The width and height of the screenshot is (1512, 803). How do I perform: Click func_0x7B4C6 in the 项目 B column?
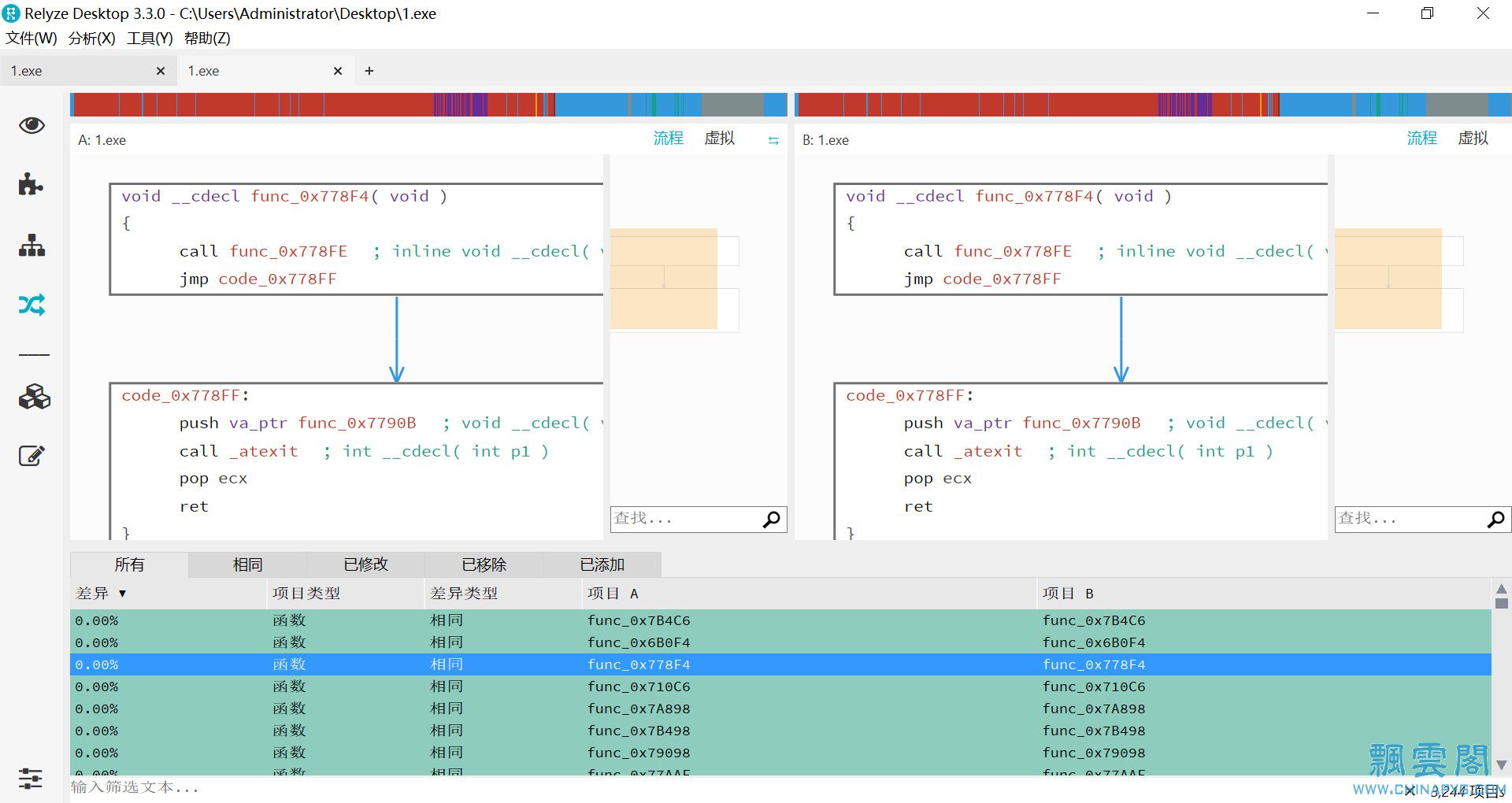(1094, 620)
